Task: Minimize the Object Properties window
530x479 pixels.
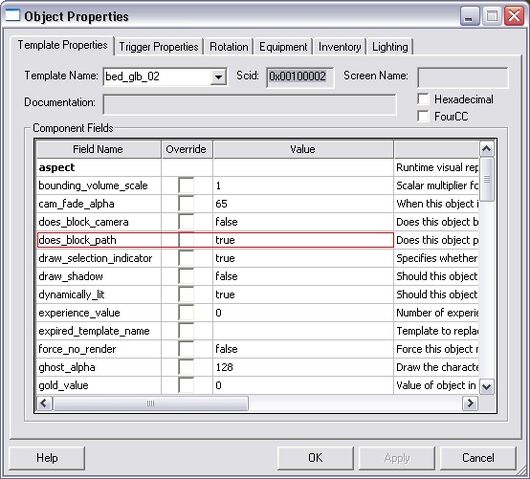Action: tap(470, 16)
